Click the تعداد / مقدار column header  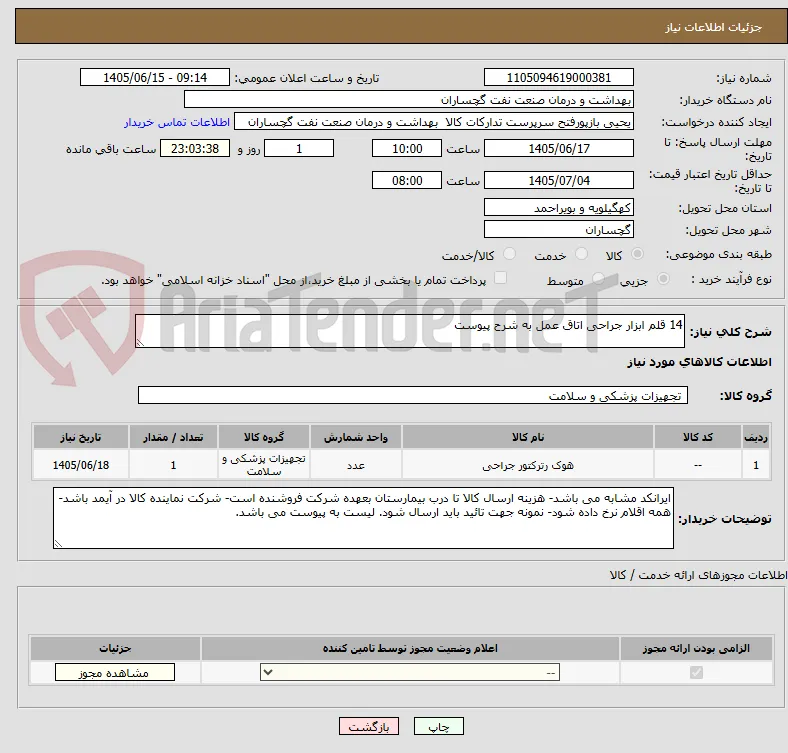pos(173,437)
